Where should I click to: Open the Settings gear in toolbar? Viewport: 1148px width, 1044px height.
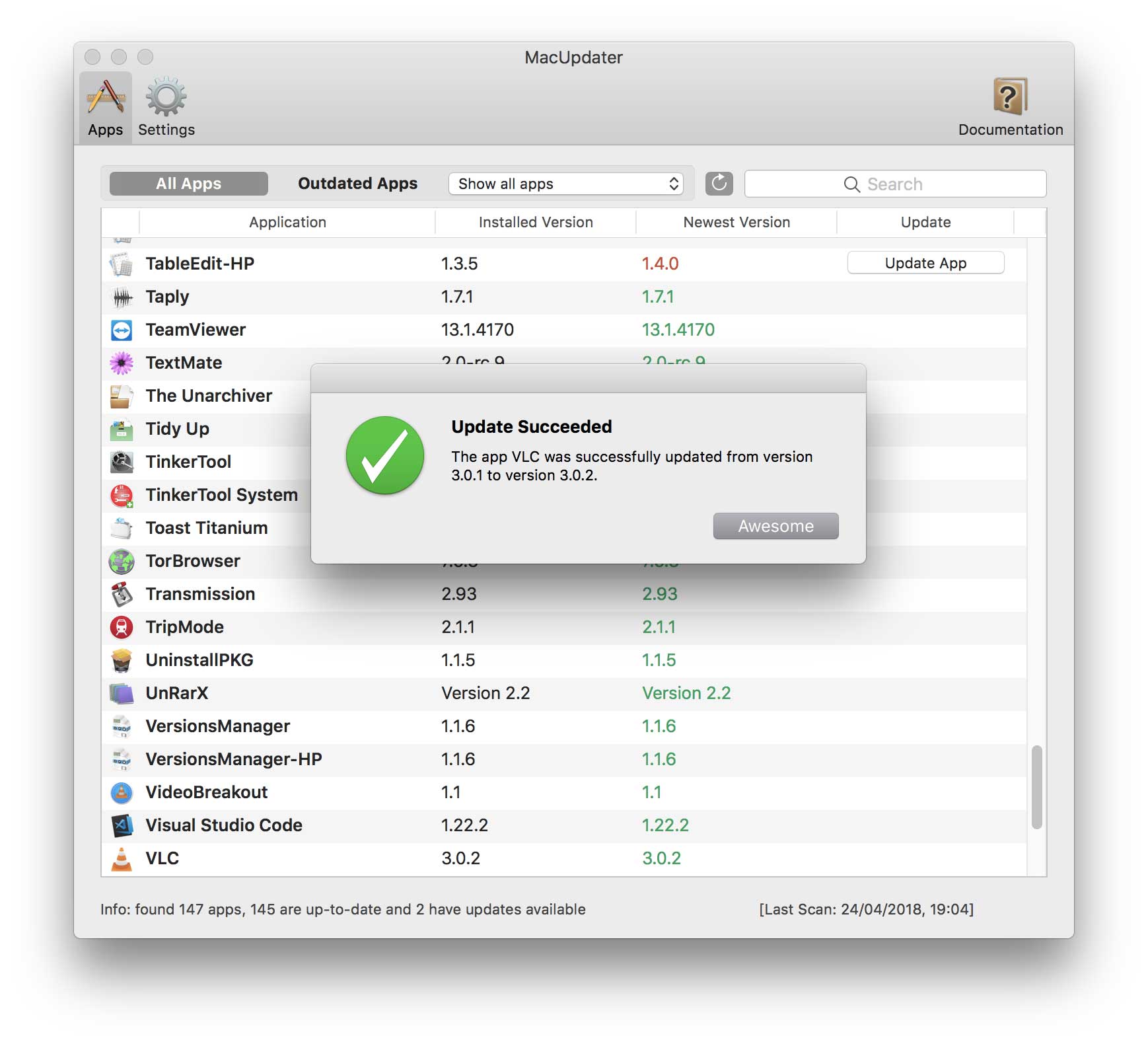(x=166, y=108)
